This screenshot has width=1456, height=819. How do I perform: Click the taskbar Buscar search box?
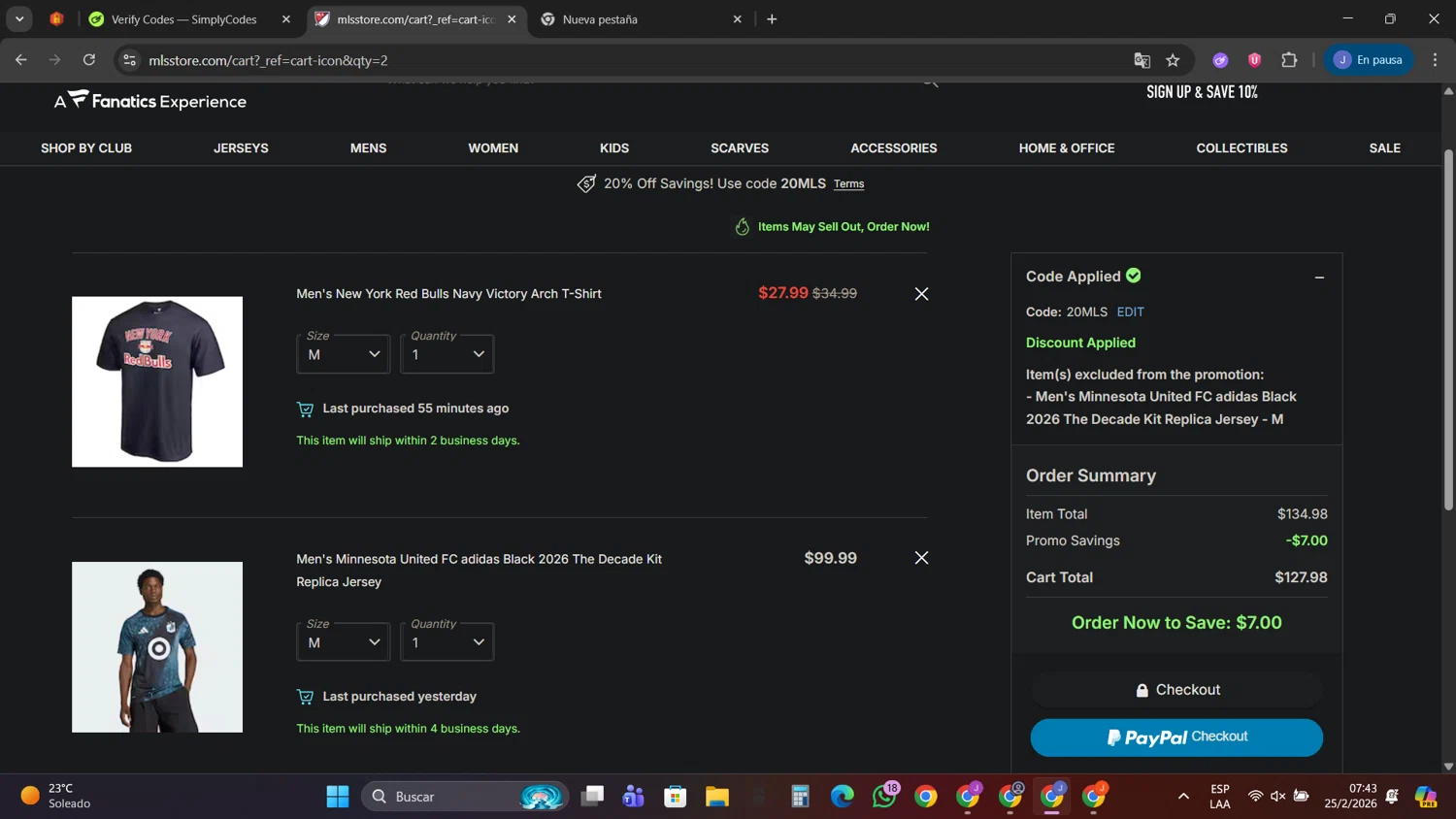464,797
